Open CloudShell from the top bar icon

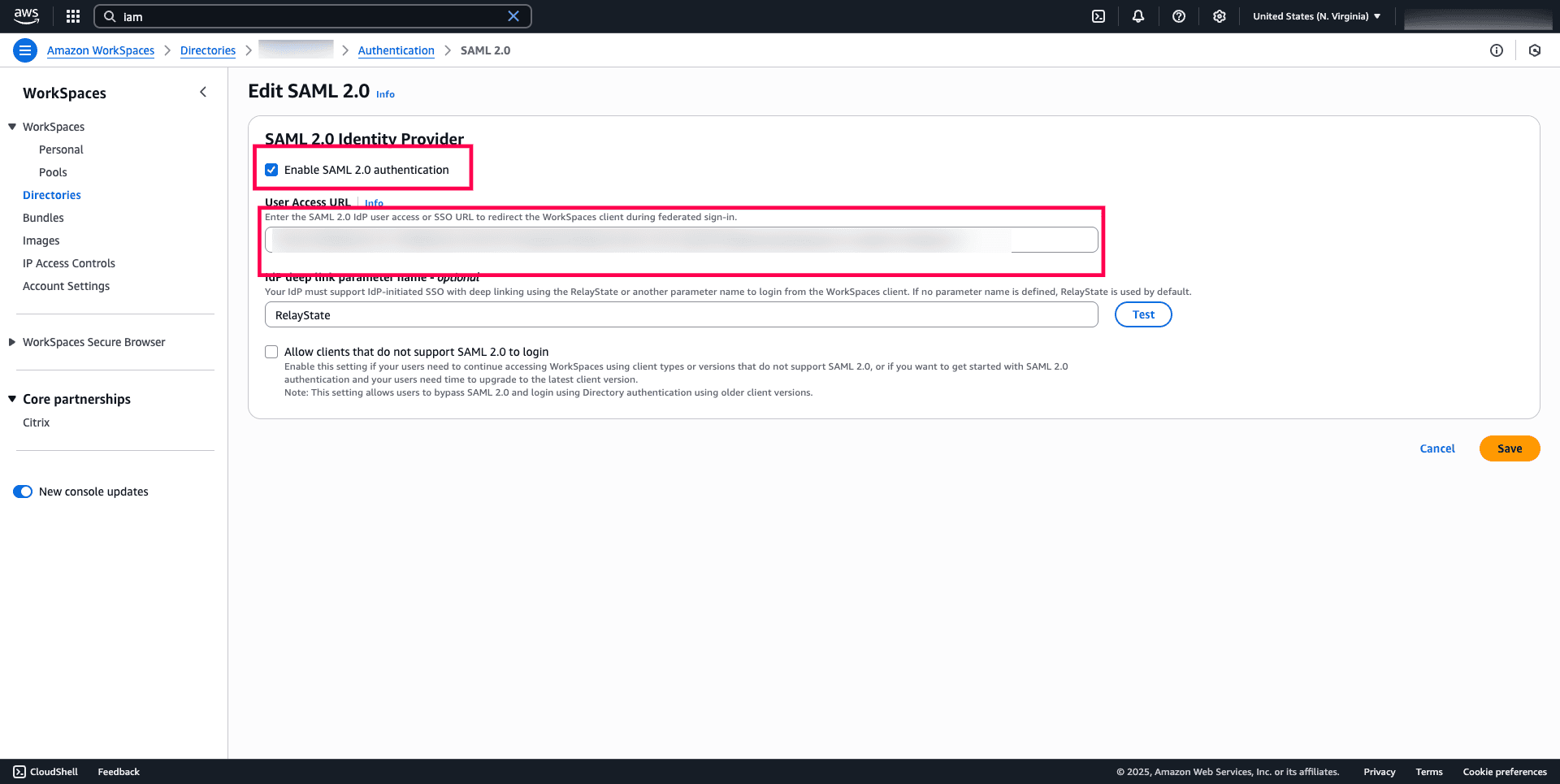(x=1098, y=16)
